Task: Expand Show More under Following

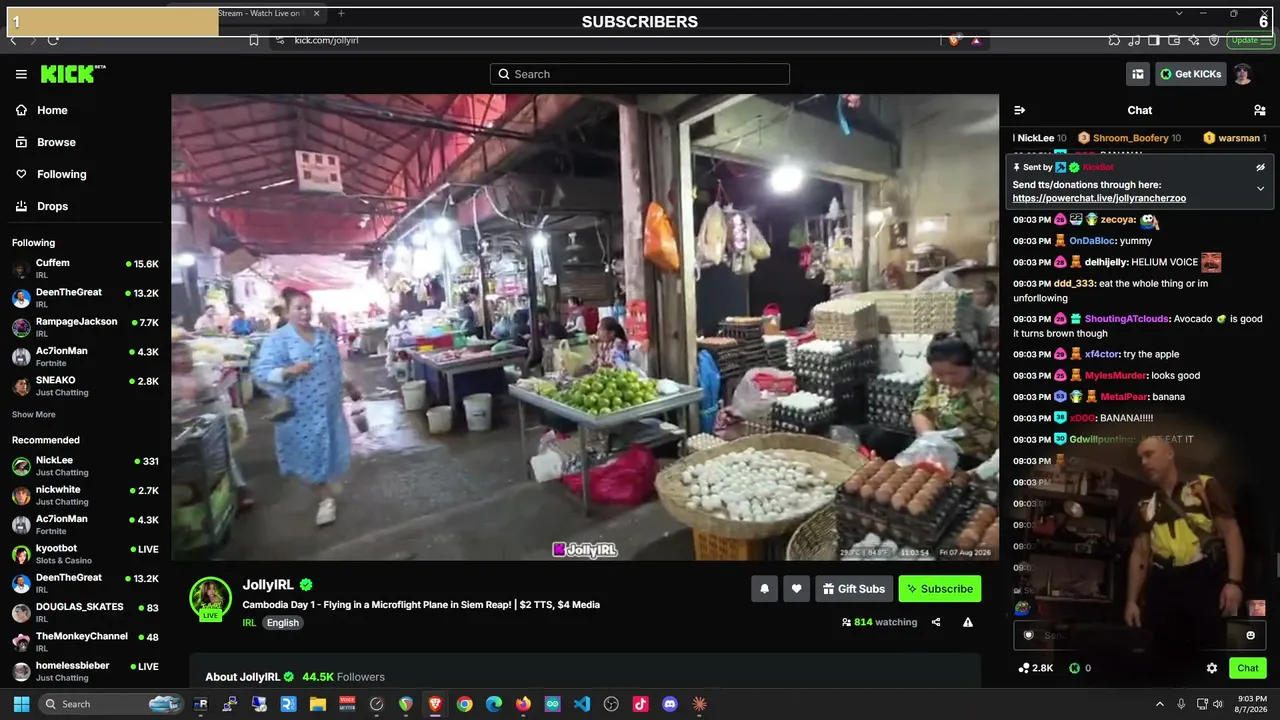Action: pos(34,415)
